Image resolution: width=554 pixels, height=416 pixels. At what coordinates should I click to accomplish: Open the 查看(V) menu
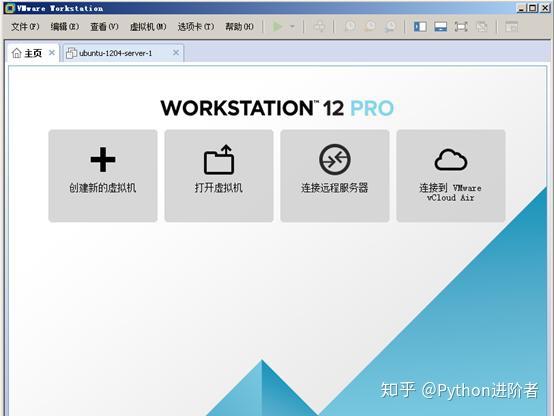104,27
